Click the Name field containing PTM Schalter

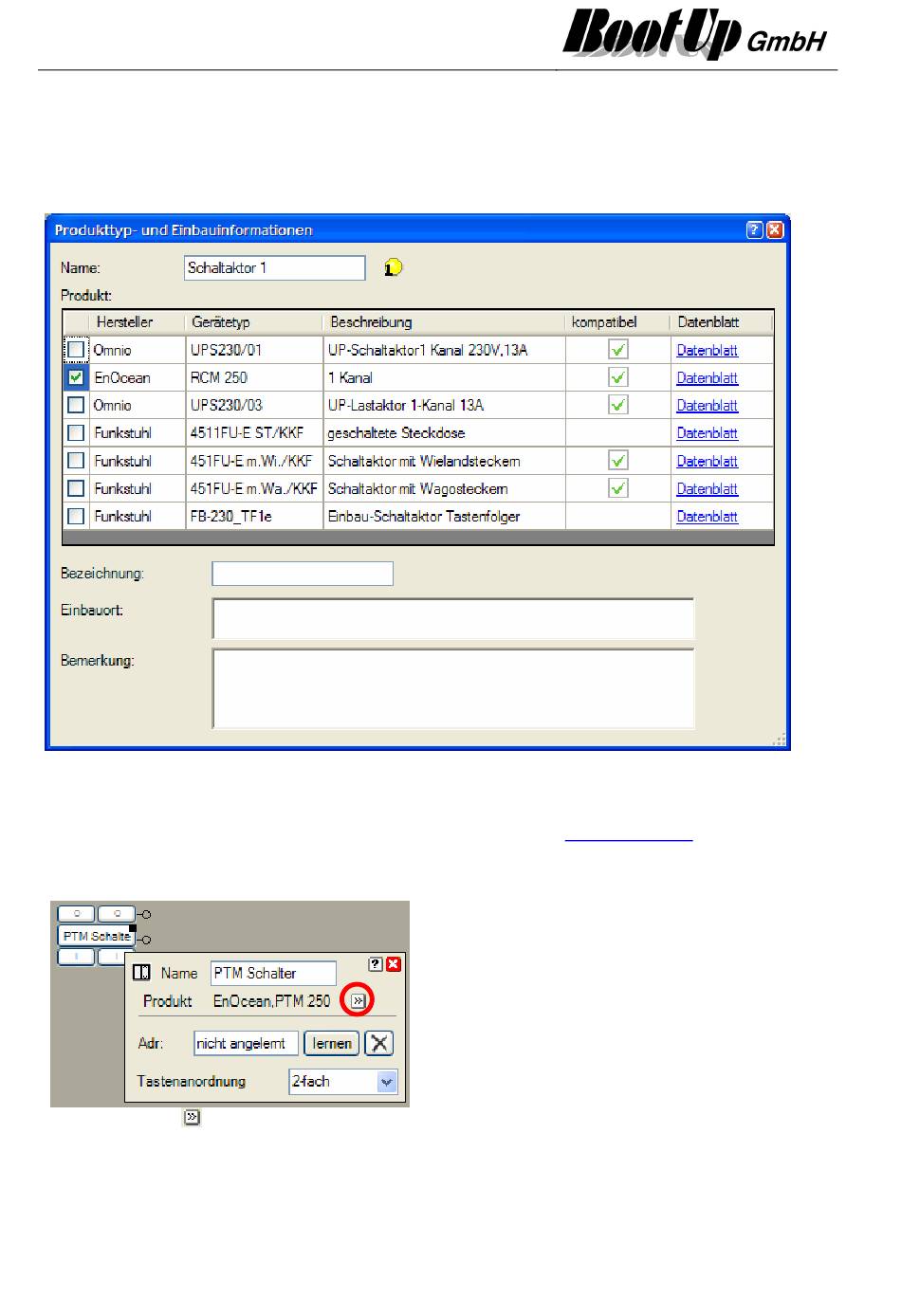273,973
